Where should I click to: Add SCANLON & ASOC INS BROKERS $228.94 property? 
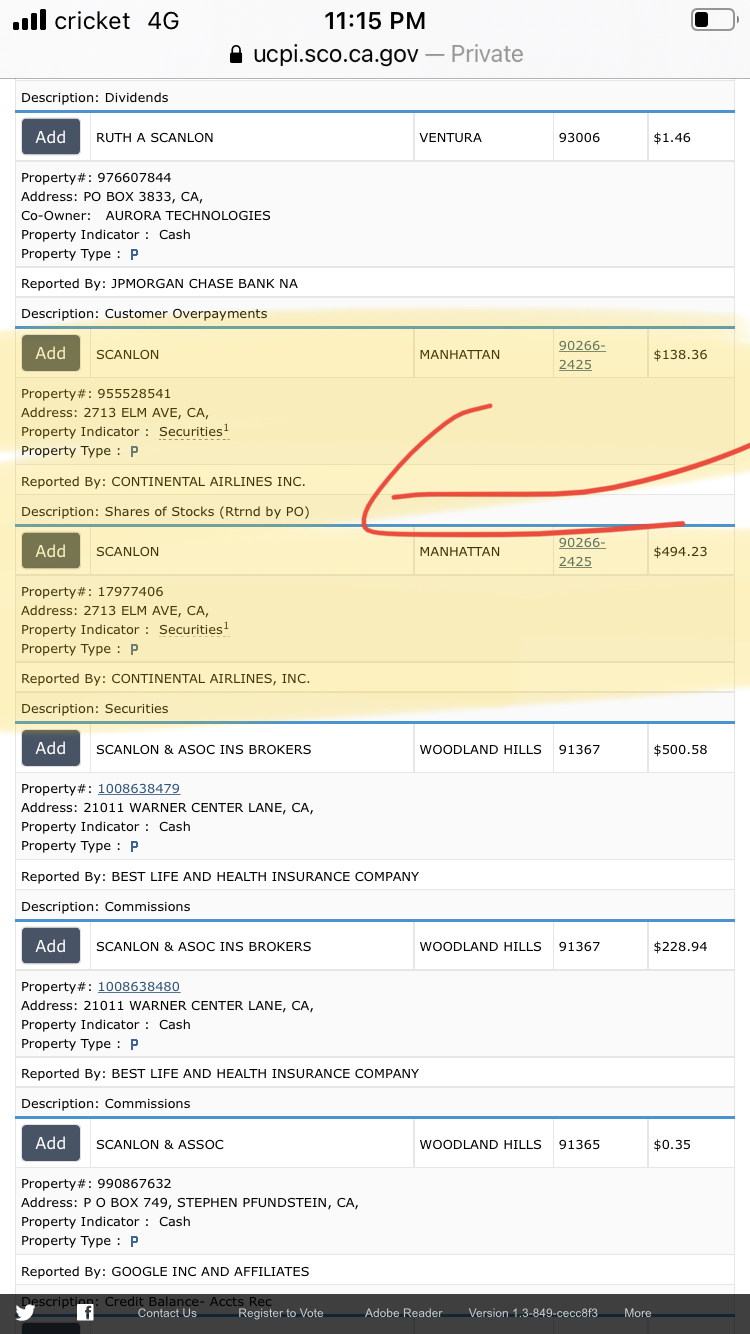[51, 946]
